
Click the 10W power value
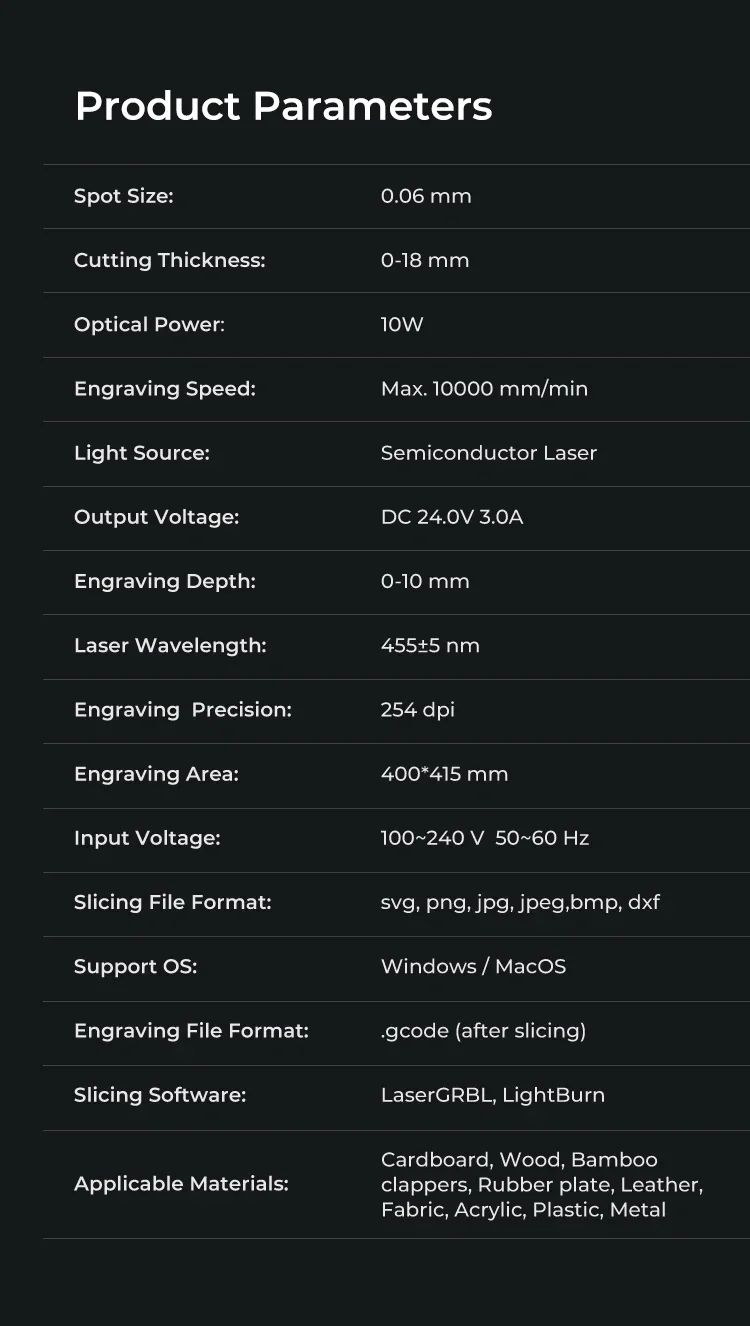pos(402,324)
